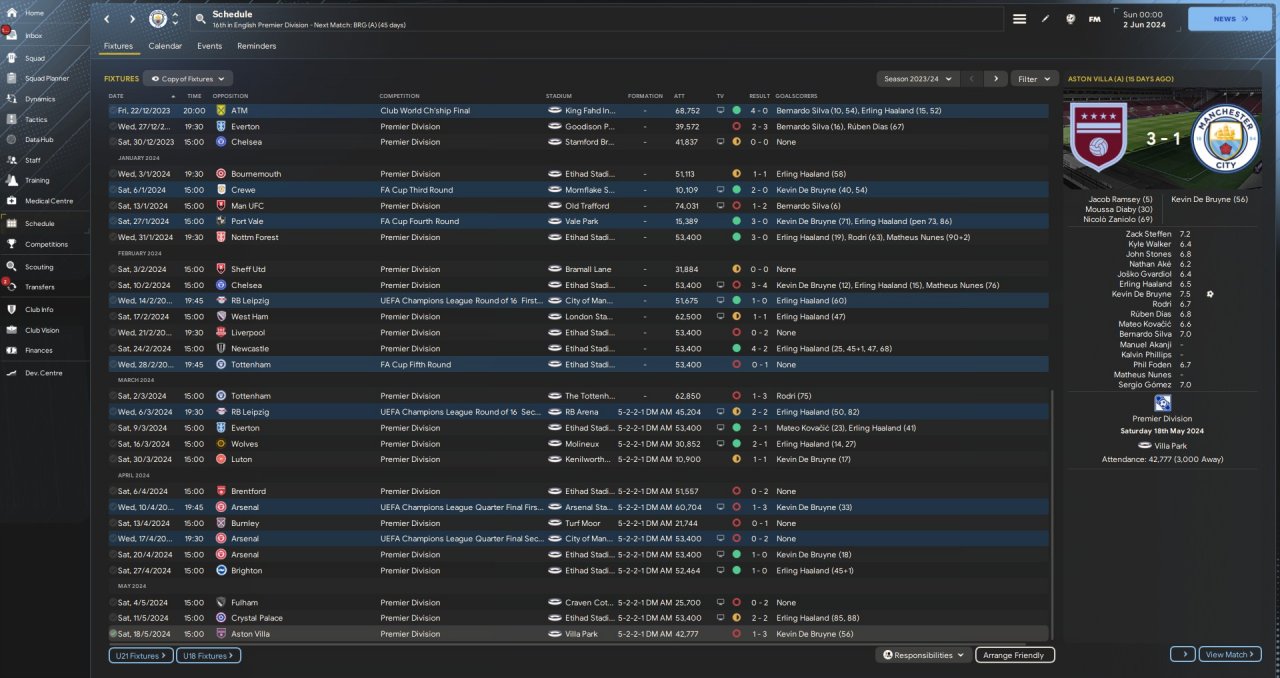Select the Liverpool 21/2/2024 row marker

point(113,332)
